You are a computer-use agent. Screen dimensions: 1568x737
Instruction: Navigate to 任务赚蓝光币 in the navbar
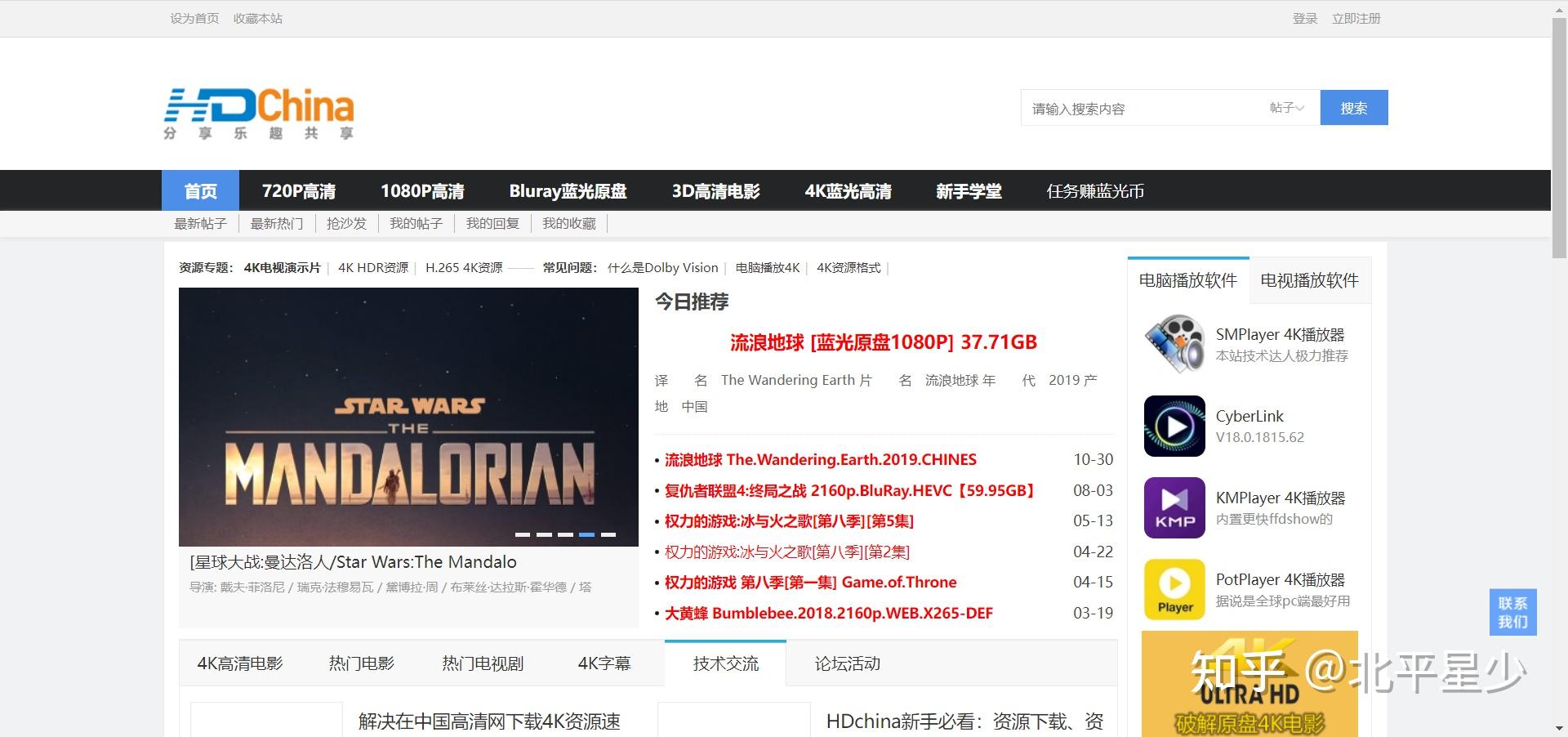pos(1095,190)
